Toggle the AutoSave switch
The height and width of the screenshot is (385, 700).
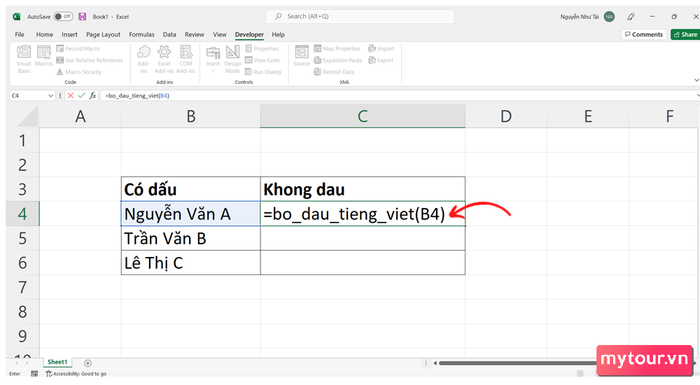tap(63, 17)
